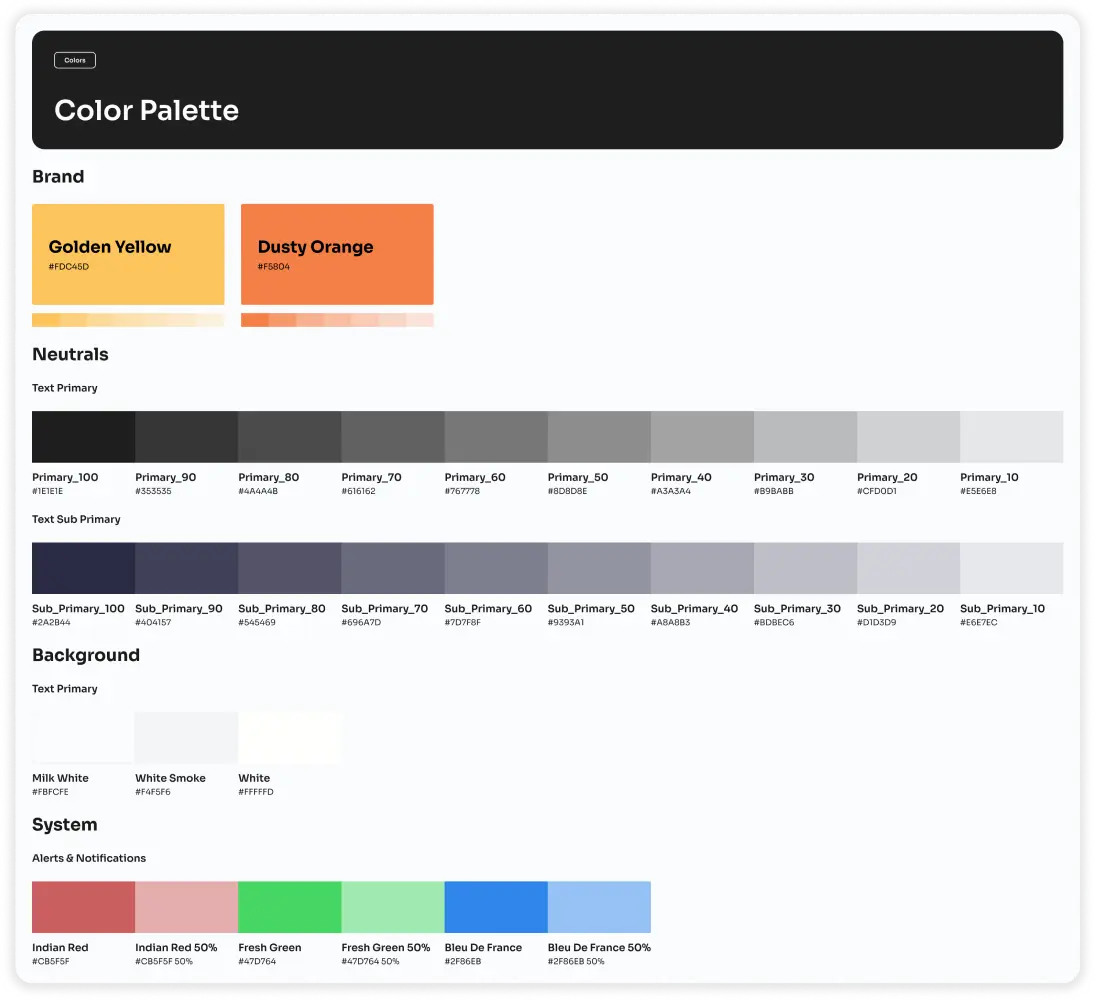Viewport: 1096px width, 1000px height.
Task: Select the Sub_Primary_100 swatch
Action: [82, 567]
